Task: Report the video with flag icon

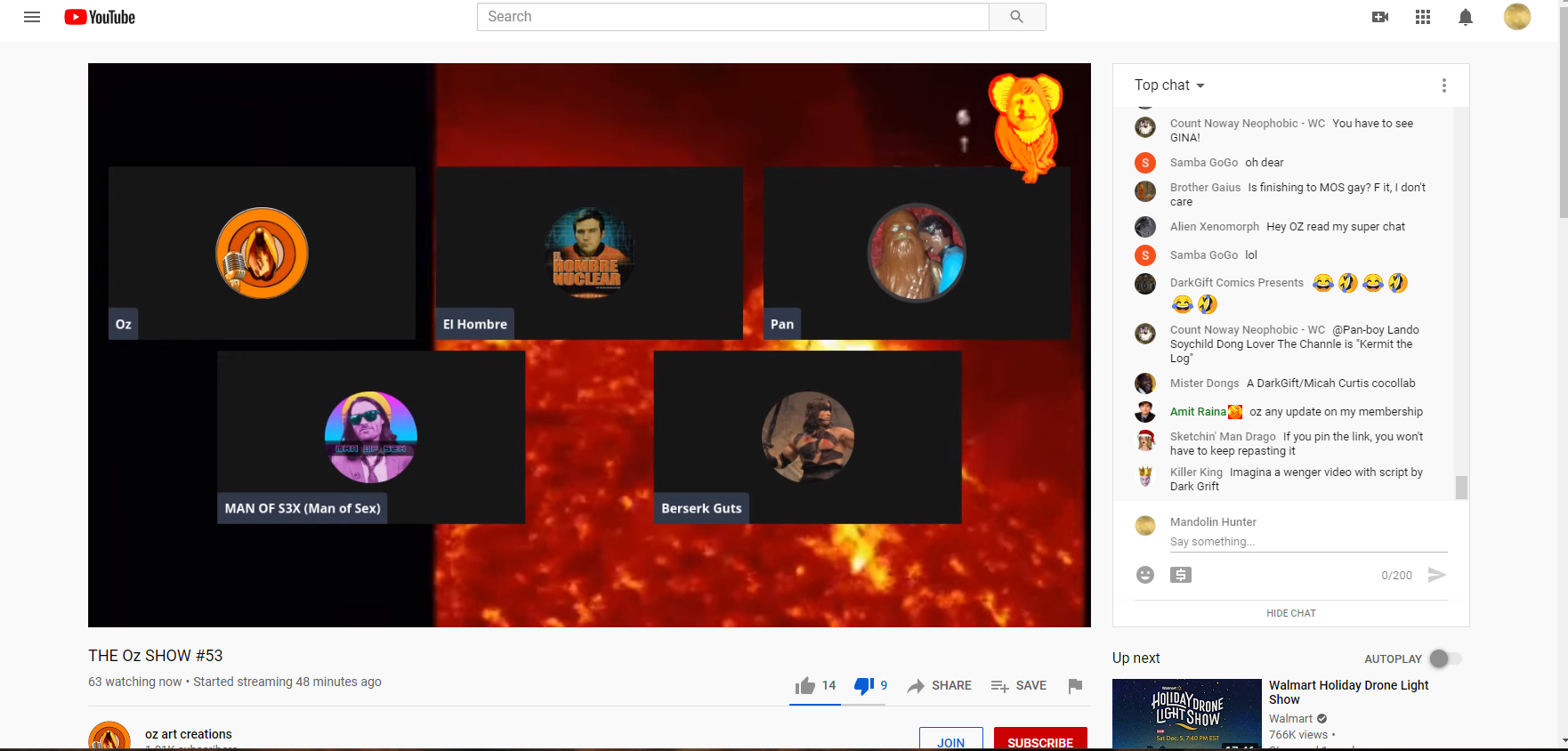Action: click(1075, 685)
